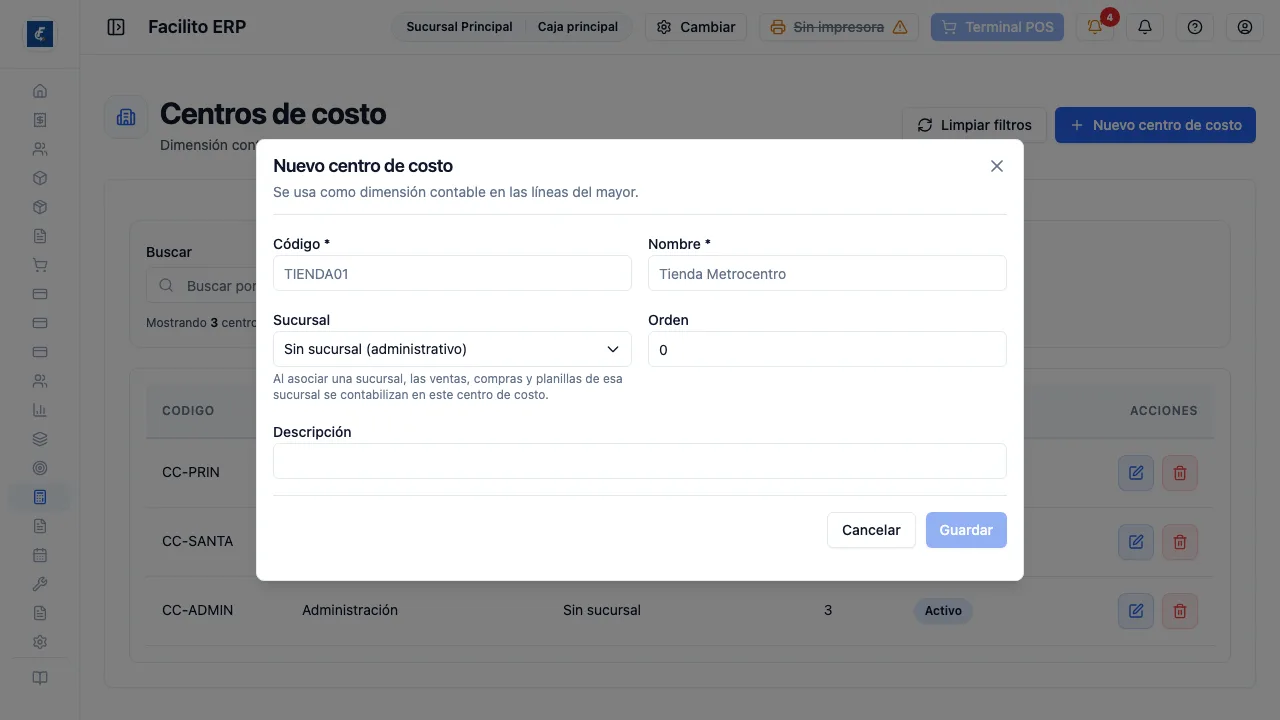Screen dimensions: 1280x720
Task: Open the home icon in the sidebar
Action: click(40, 91)
